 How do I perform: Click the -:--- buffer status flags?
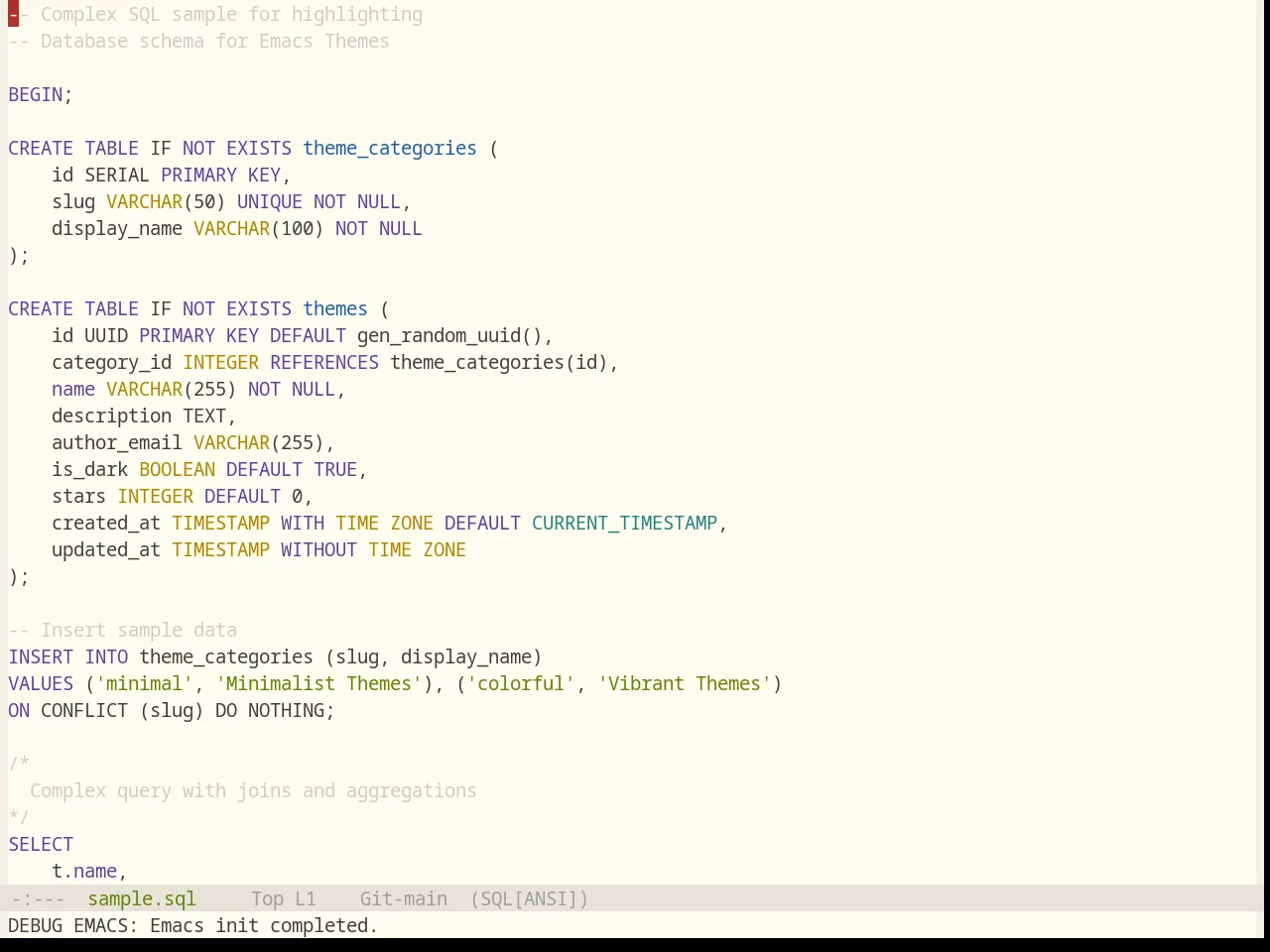point(37,898)
